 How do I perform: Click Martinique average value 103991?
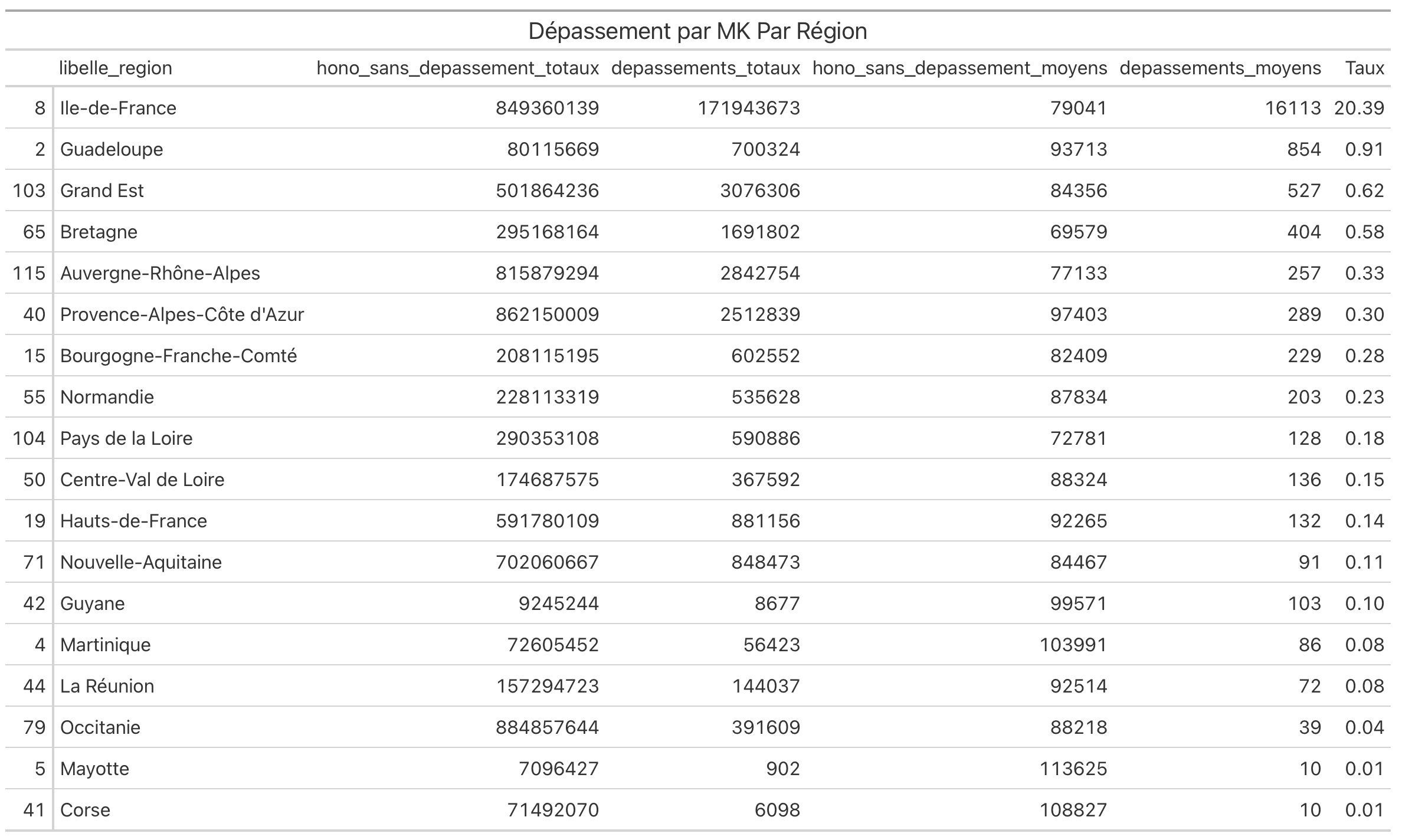point(1073,645)
